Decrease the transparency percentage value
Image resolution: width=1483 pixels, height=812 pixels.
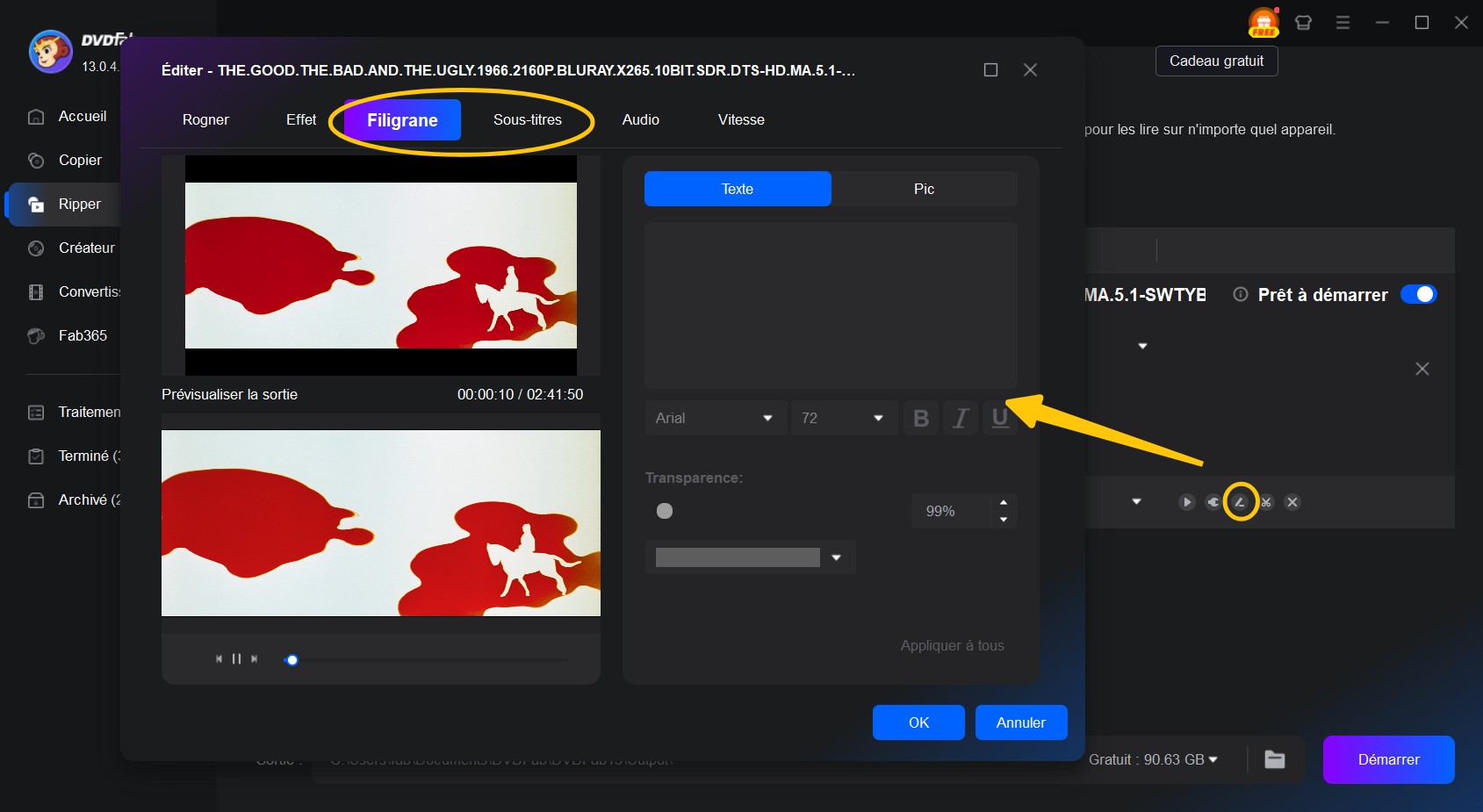pos(1004,520)
